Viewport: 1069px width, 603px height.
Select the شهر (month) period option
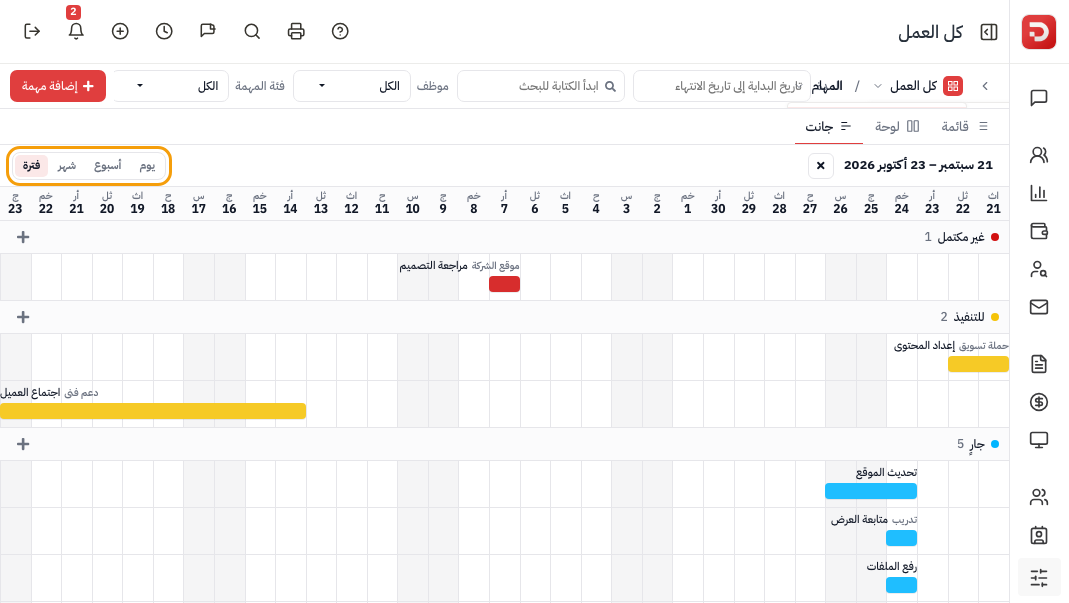point(67,166)
